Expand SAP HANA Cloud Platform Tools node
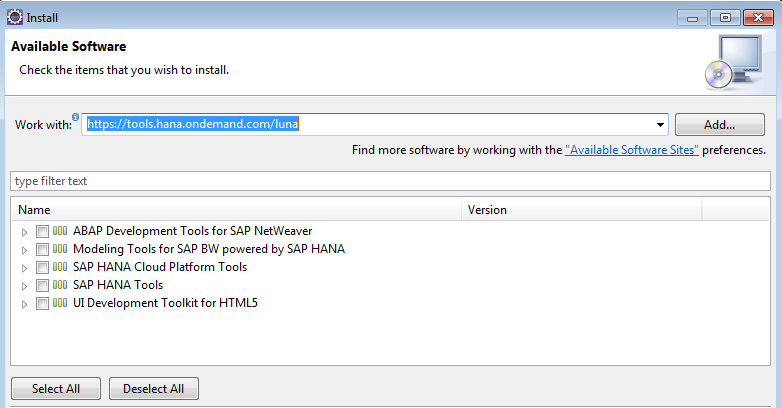Image resolution: width=782 pixels, height=408 pixels. click(x=24, y=268)
